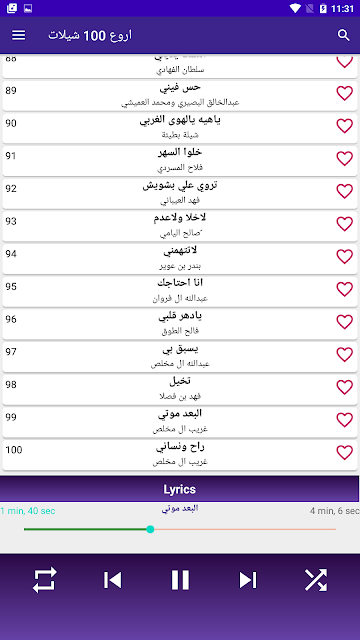Favorite song number 100 with heart
The image size is (360, 640).
(344, 452)
